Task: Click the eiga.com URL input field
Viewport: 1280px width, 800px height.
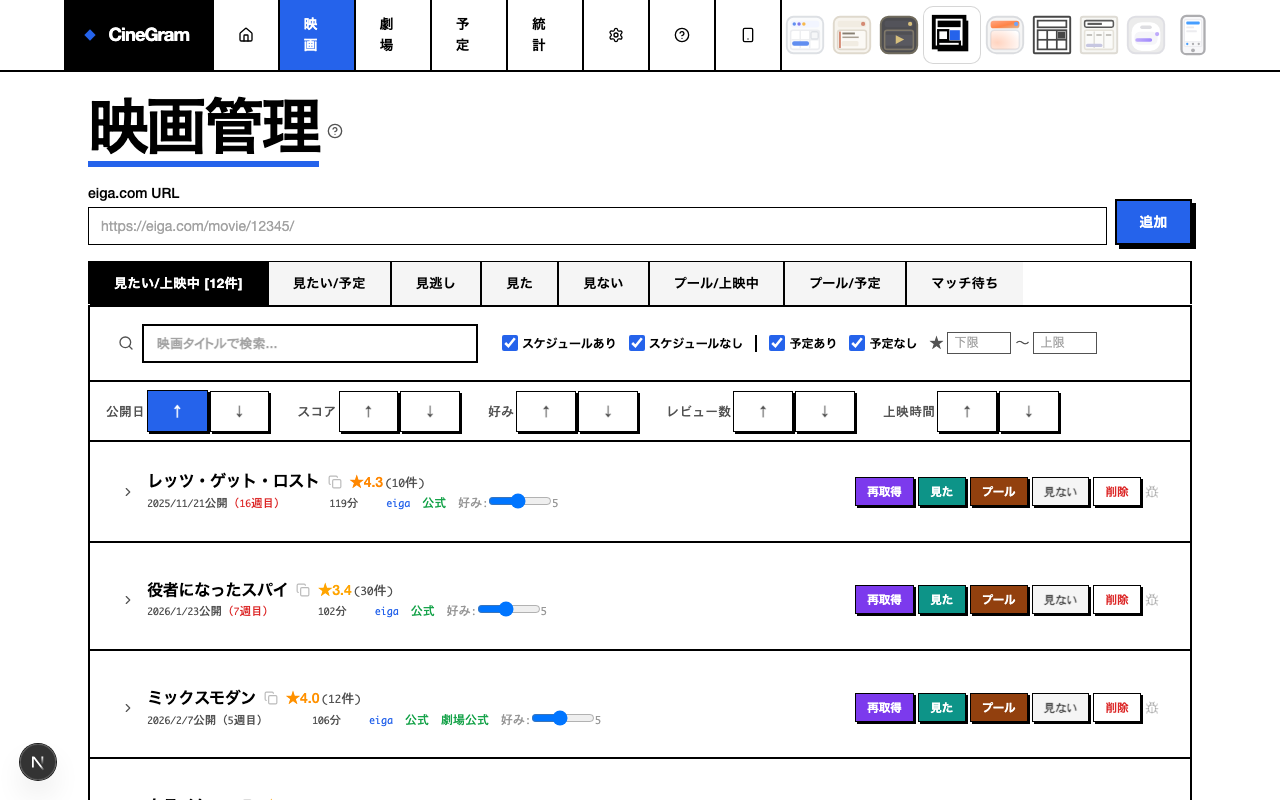Action: [x=597, y=226]
